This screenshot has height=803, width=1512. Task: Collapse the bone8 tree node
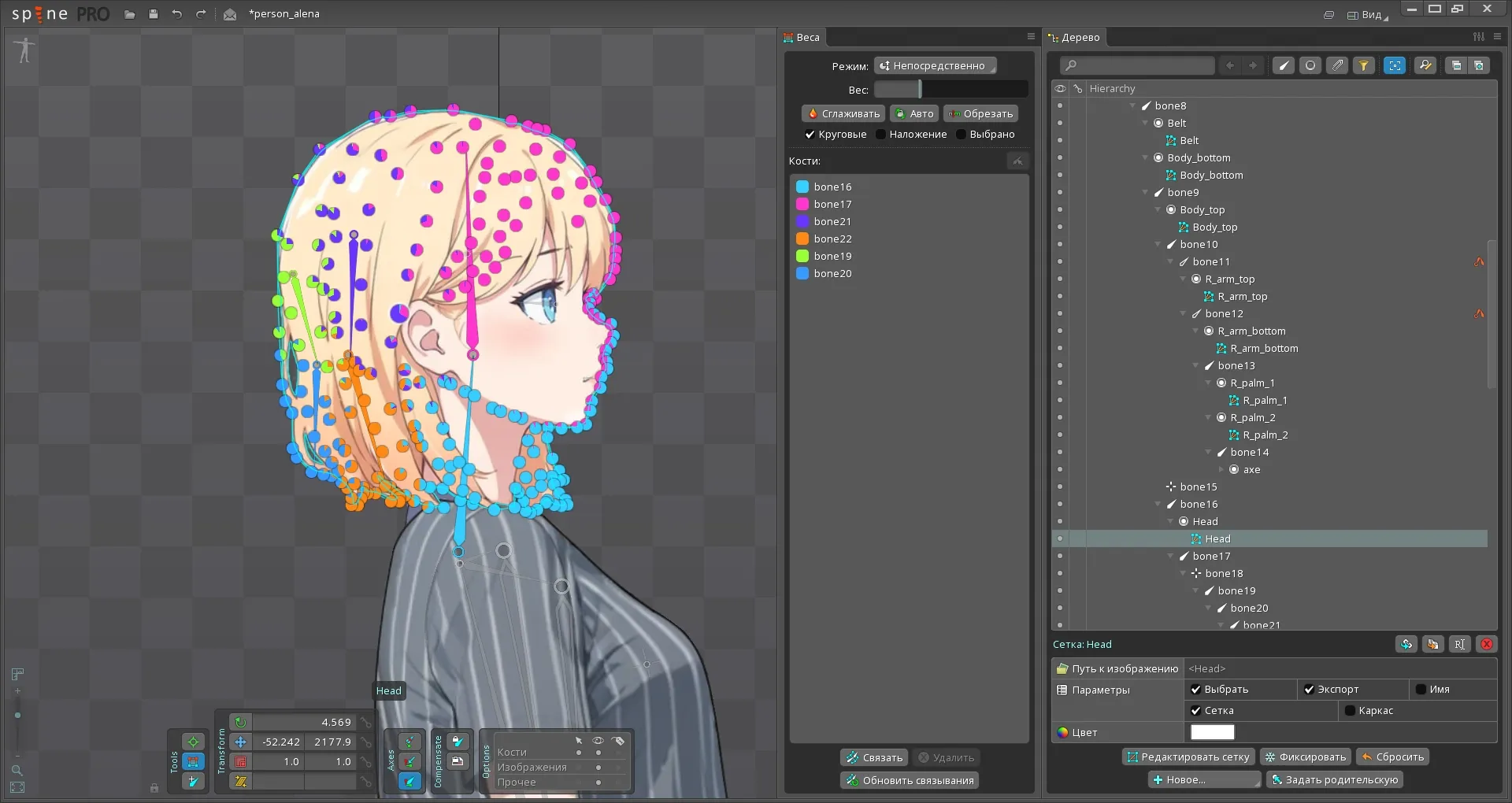click(1133, 105)
